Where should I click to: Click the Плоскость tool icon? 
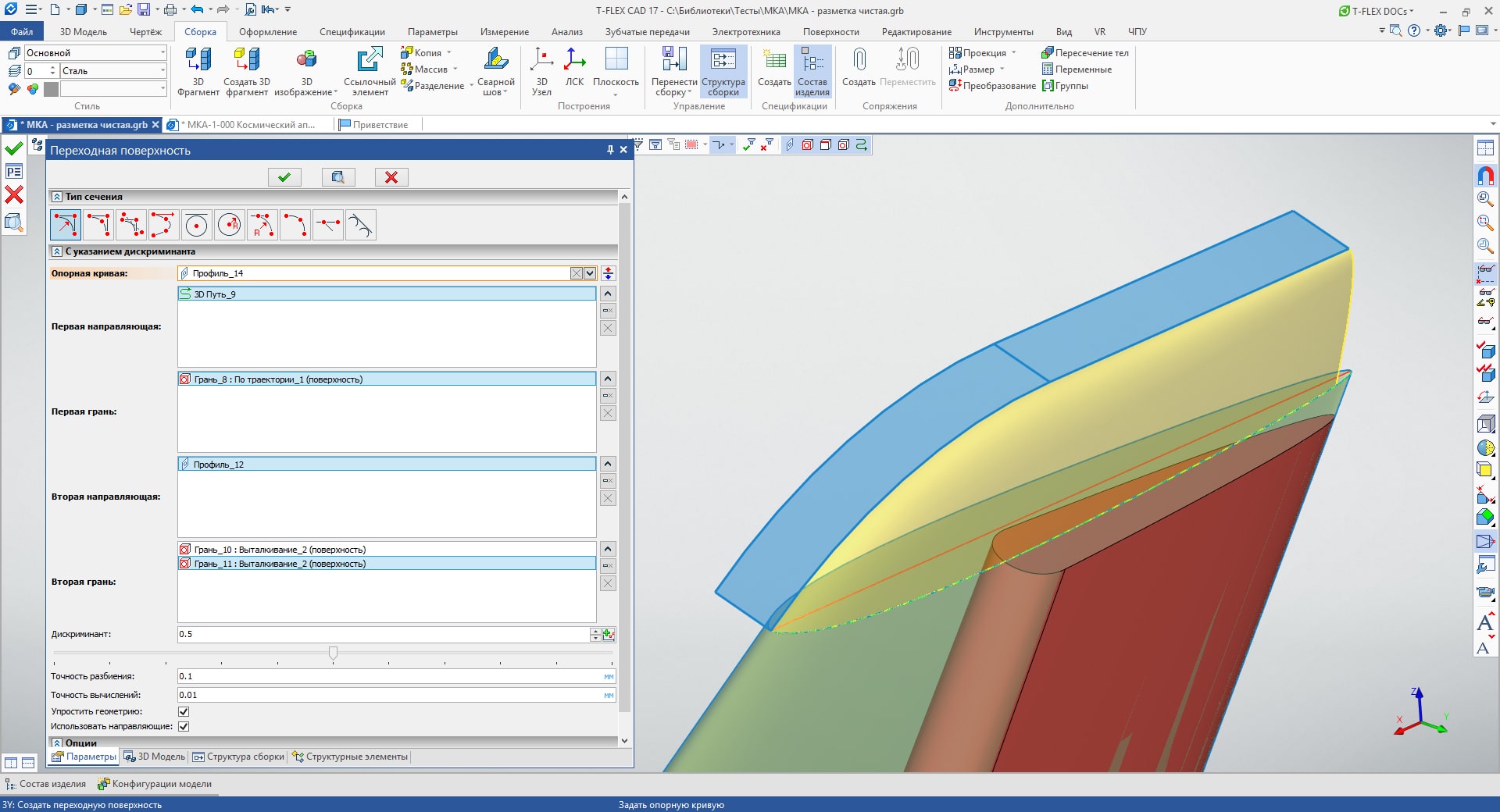point(616,59)
